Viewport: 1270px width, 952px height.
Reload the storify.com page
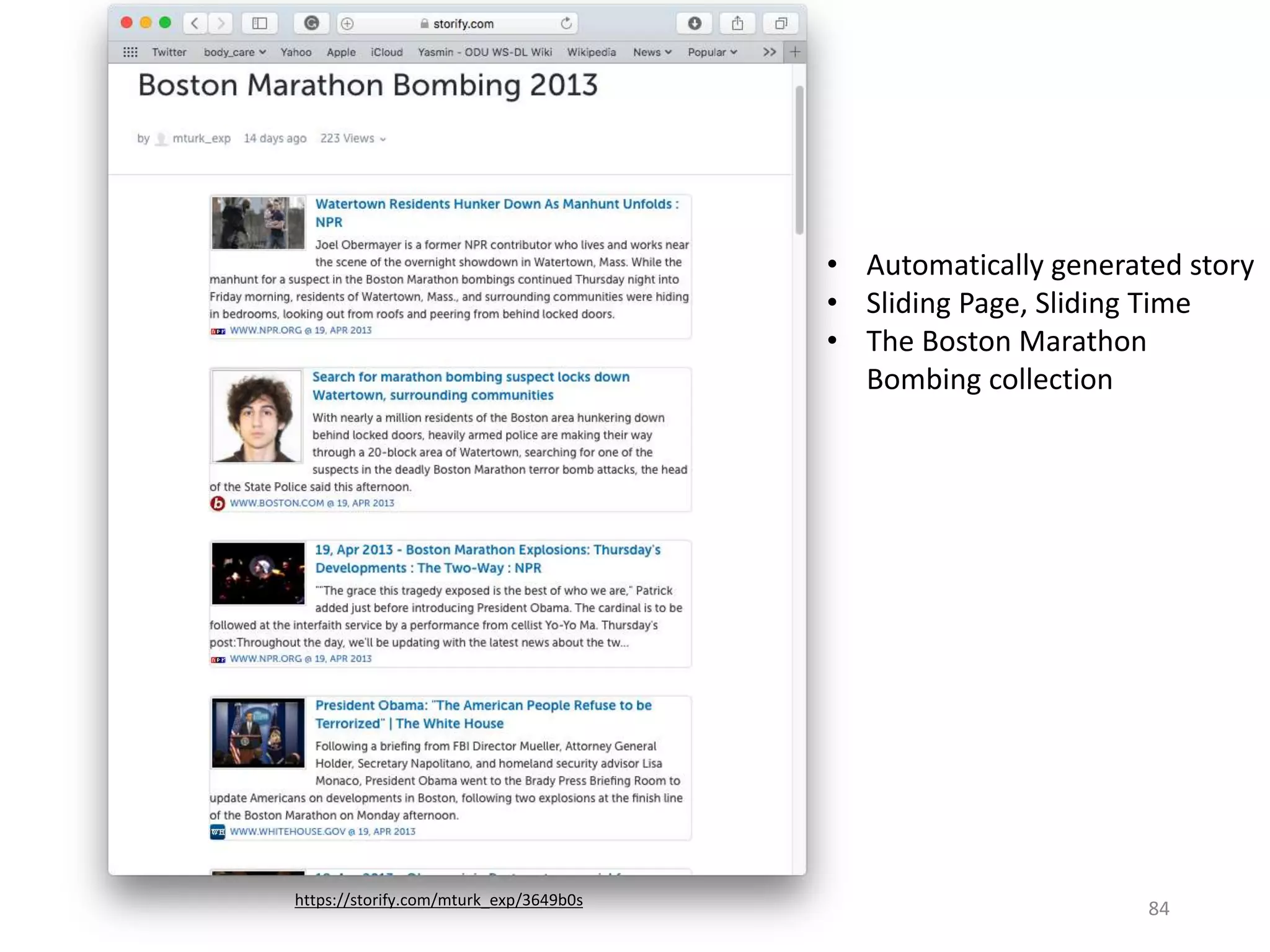pyautogui.click(x=566, y=24)
